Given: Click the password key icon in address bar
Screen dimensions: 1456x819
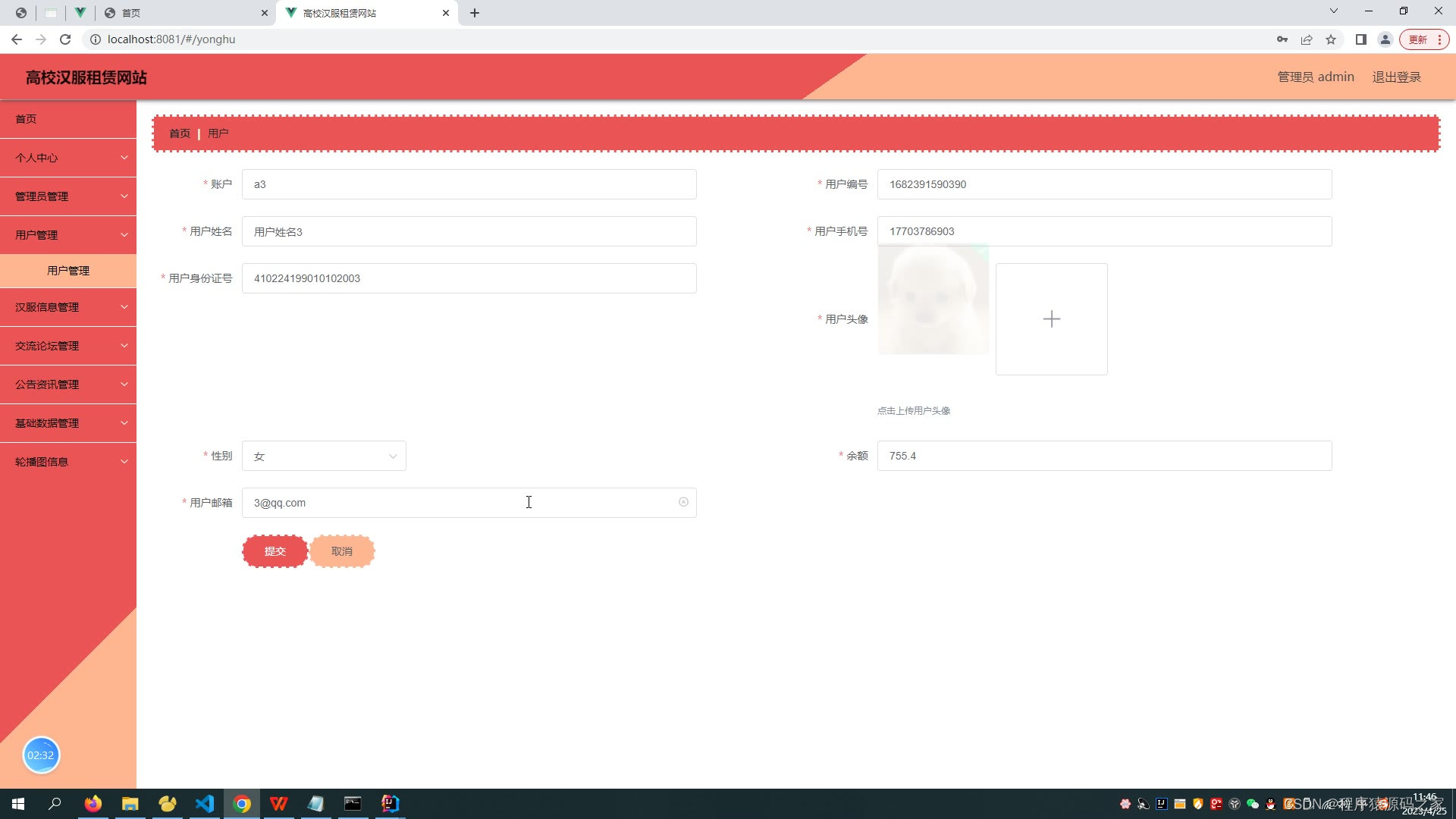Looking at the screenshot, I should [1282, 39].
